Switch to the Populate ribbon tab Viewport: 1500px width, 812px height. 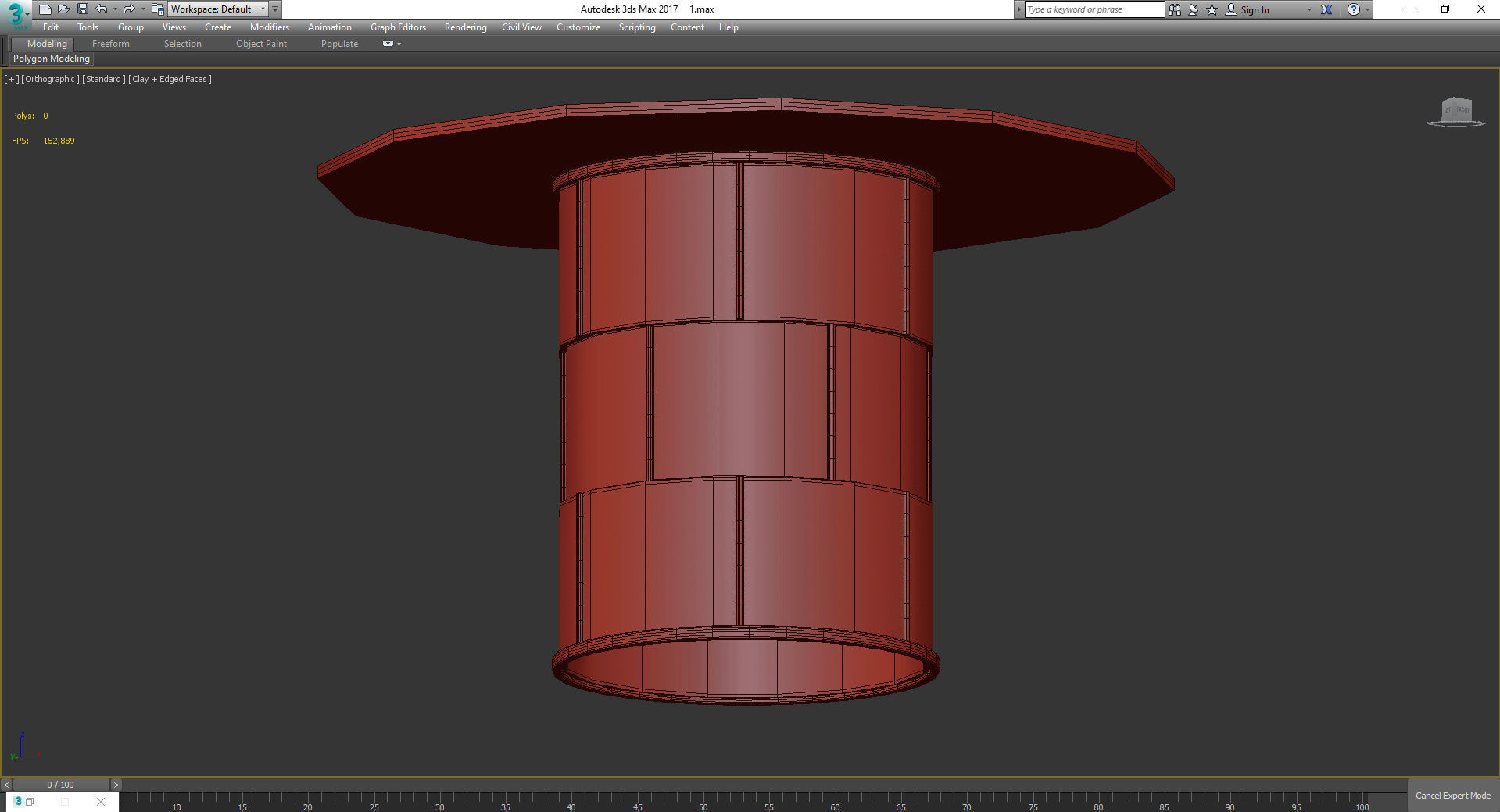click(x=339, y=44)
